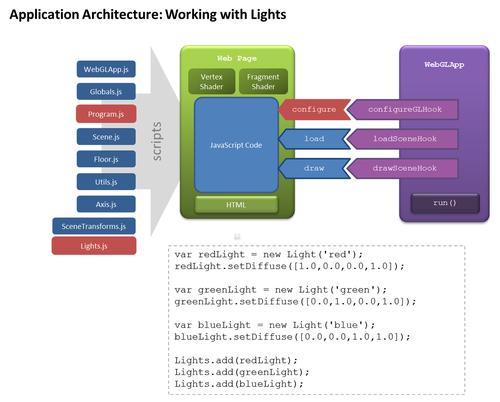
Task: Click the blue draw arrow
Action: pyautogui.click(x=314, y=168)
